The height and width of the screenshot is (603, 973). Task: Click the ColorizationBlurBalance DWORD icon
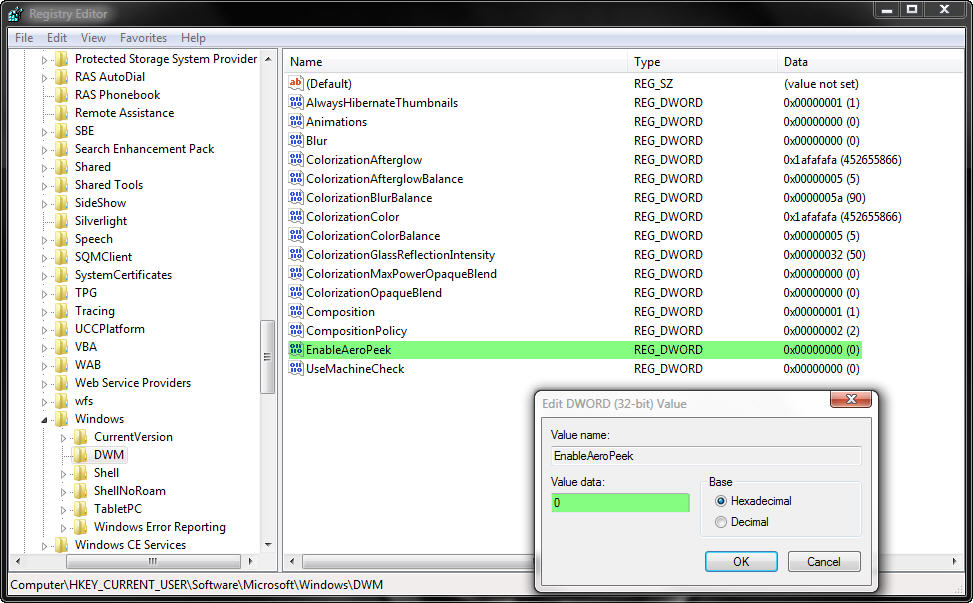[296, 197]
